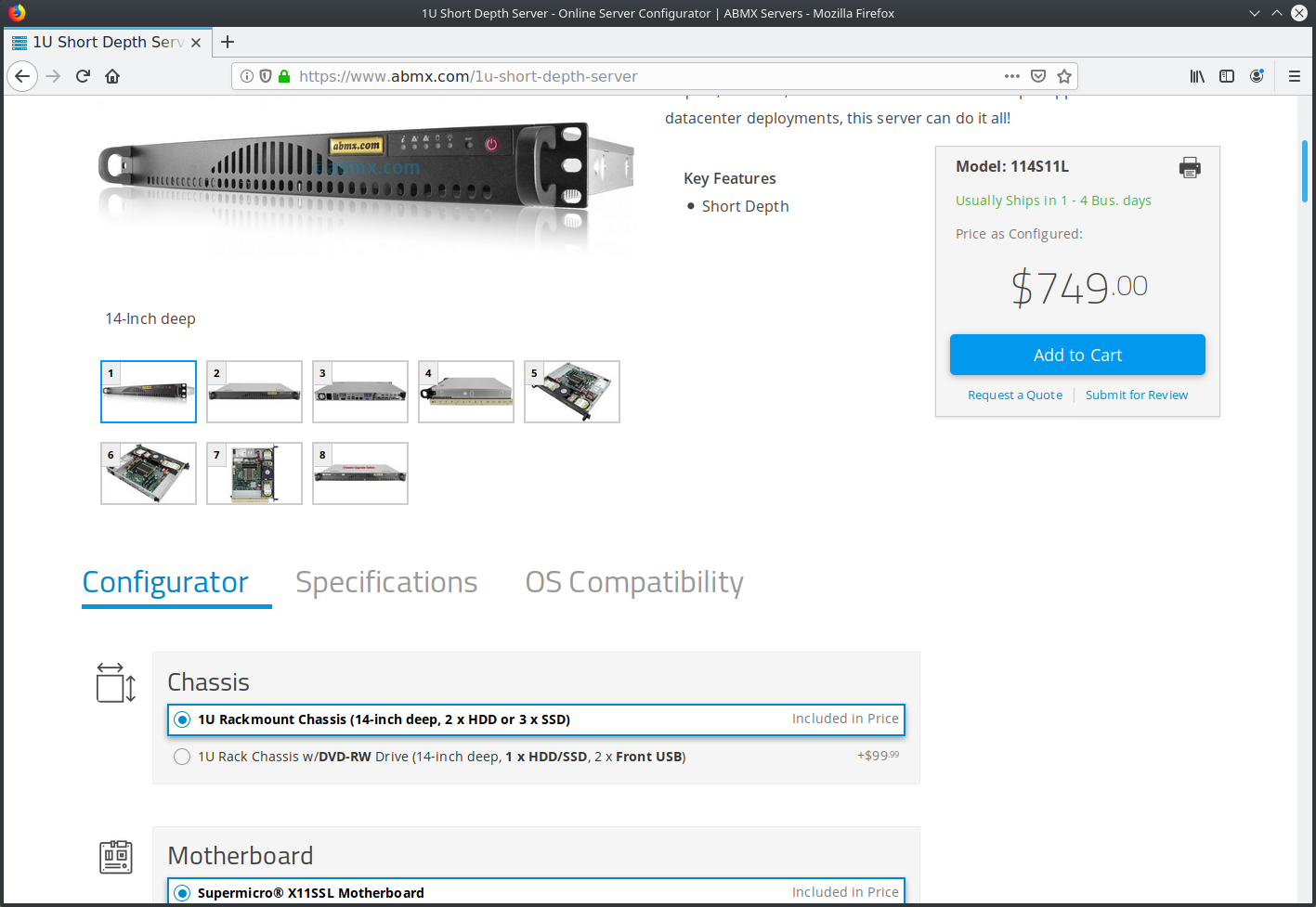Image resolution: width=1316 pixels, height=907 pixels.
Task: View product thumbnail number 7
Action: [254, 473]
